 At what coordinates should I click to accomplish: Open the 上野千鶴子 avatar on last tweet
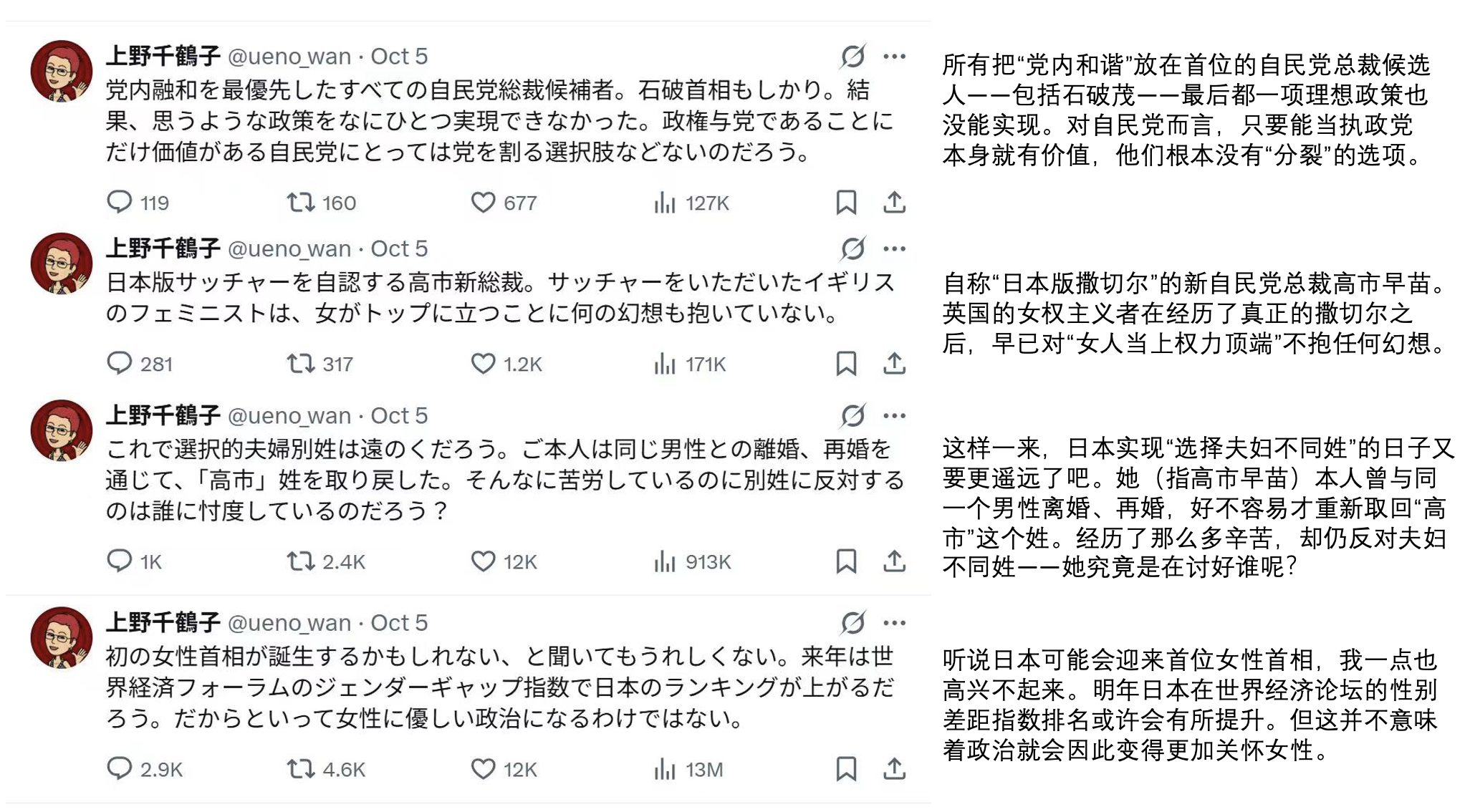pyautogui.click(x=62, y=637)
